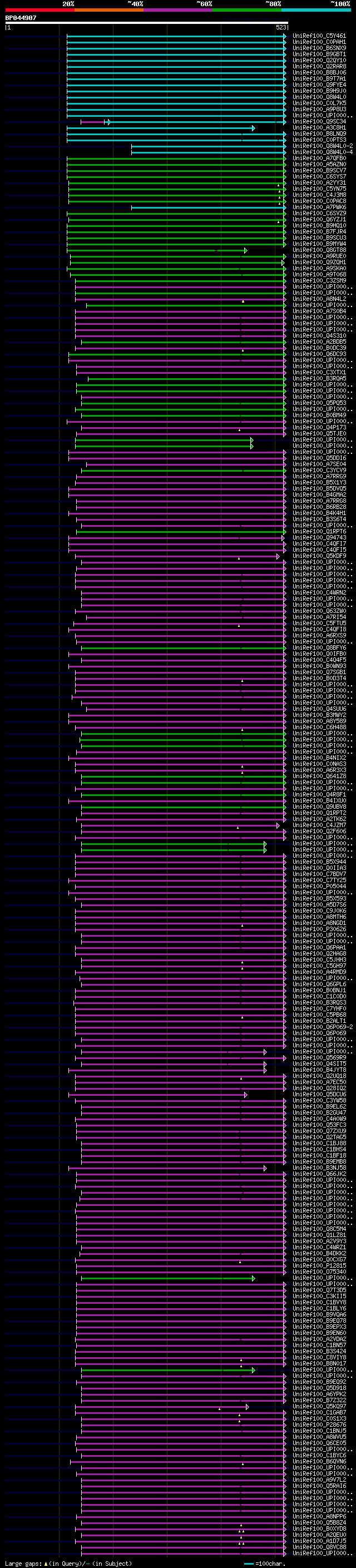Select hit UniRef100_Q5DCU6
Viewport: 356px width, 1568px height.
click(319, 1095)
